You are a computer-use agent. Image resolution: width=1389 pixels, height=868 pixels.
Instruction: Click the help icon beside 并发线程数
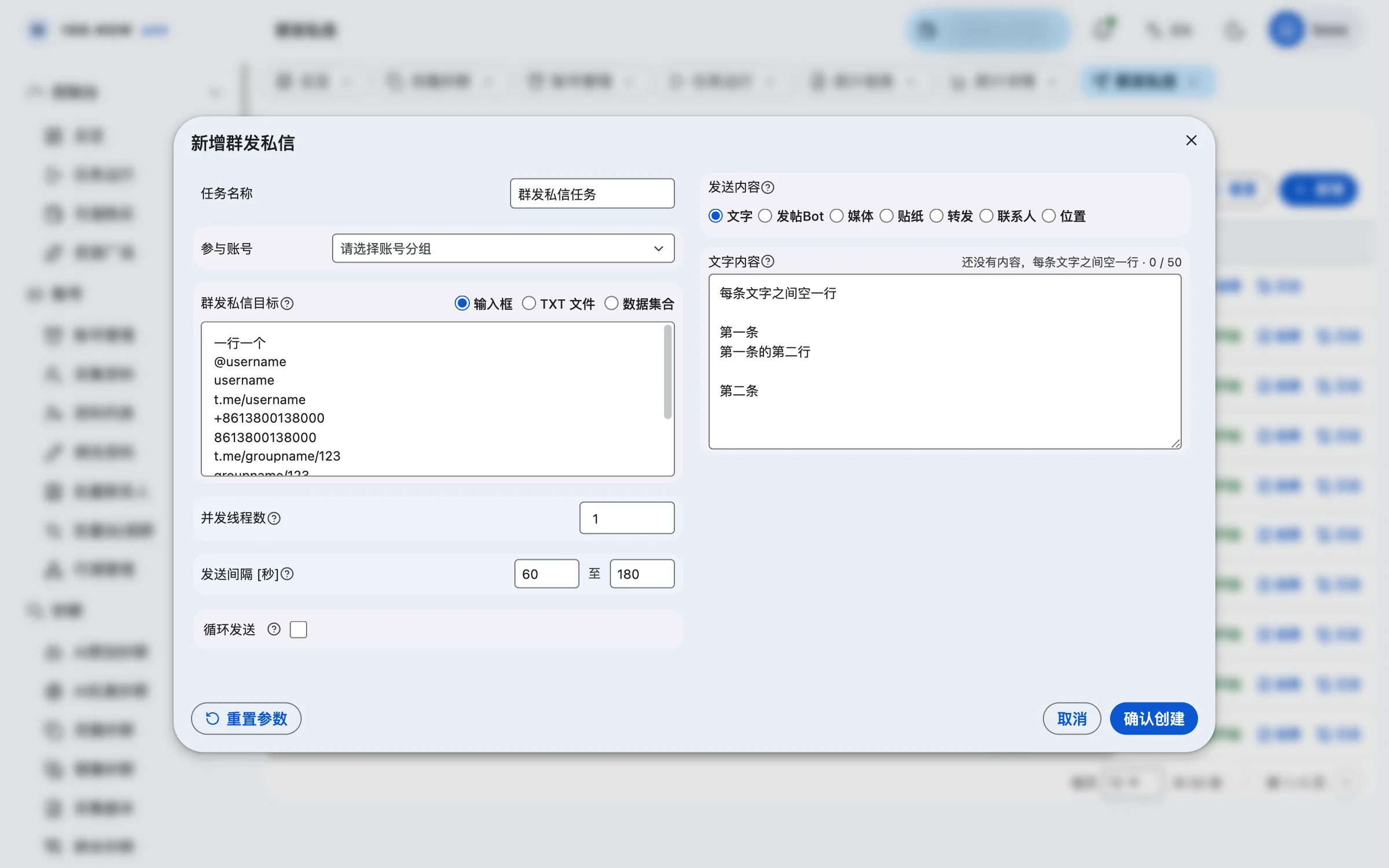(x=274, y=518)
